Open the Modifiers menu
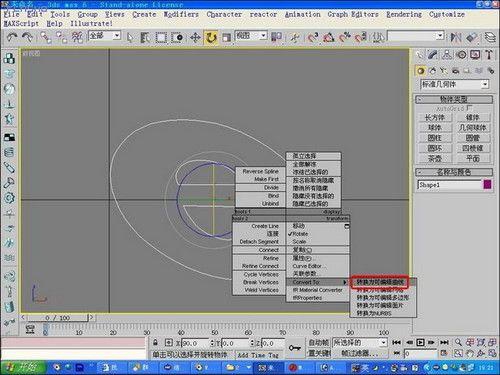Image resolution: width=500 pixels, height=375 pixels. coord(181,14)
